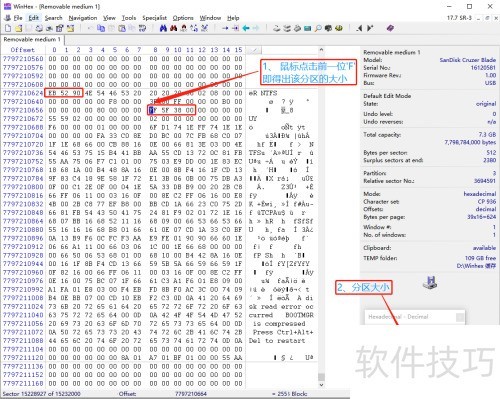Click the Clipboard 'available' value
Screen dimensions: 500x399
tap(484, 248)
